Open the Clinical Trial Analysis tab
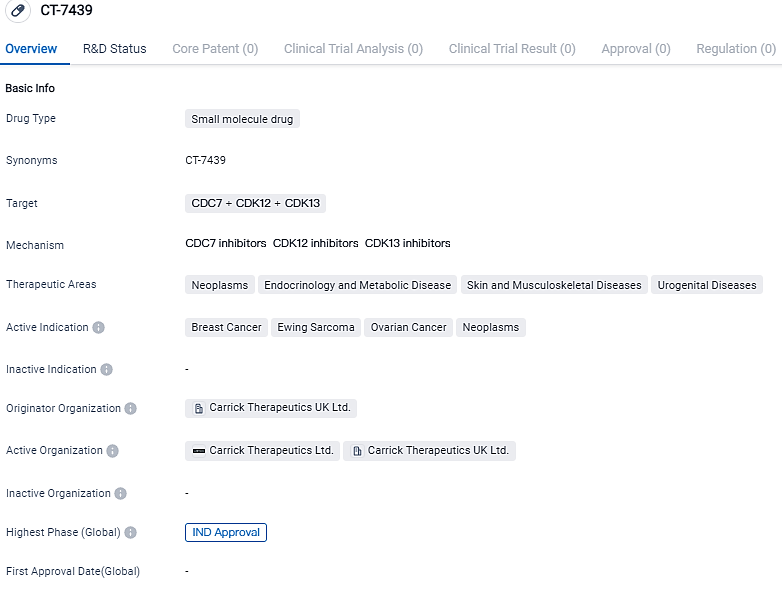This screenshot has width=782, height=596. click(353, 48)
